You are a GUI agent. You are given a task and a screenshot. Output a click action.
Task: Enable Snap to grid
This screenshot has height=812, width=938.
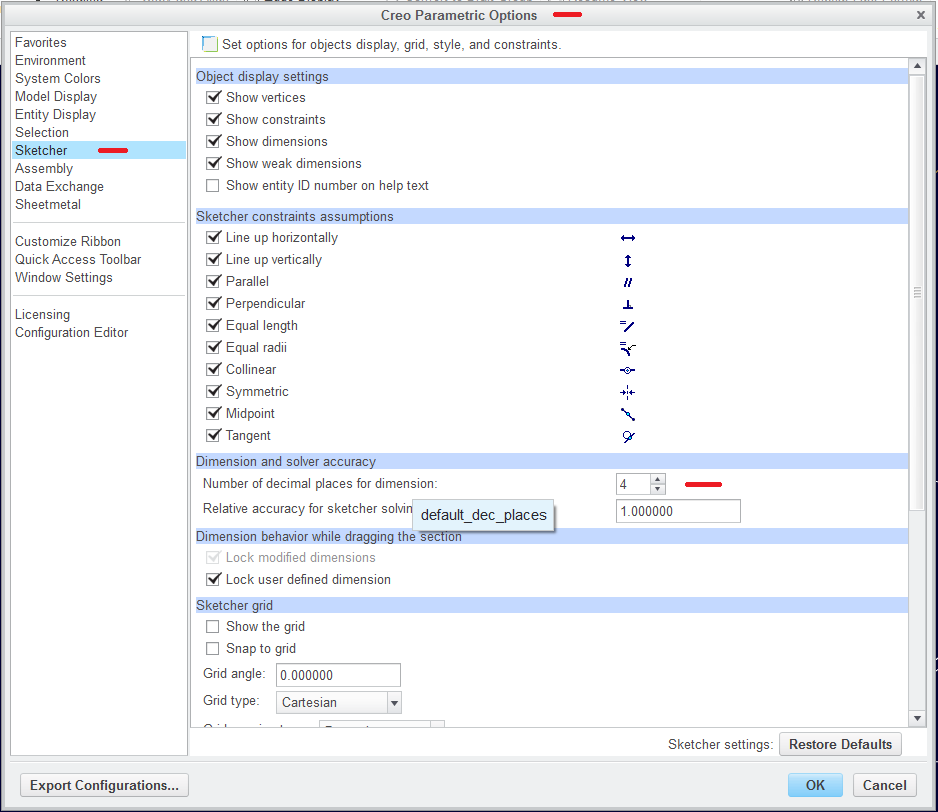[x=212, y=649]
